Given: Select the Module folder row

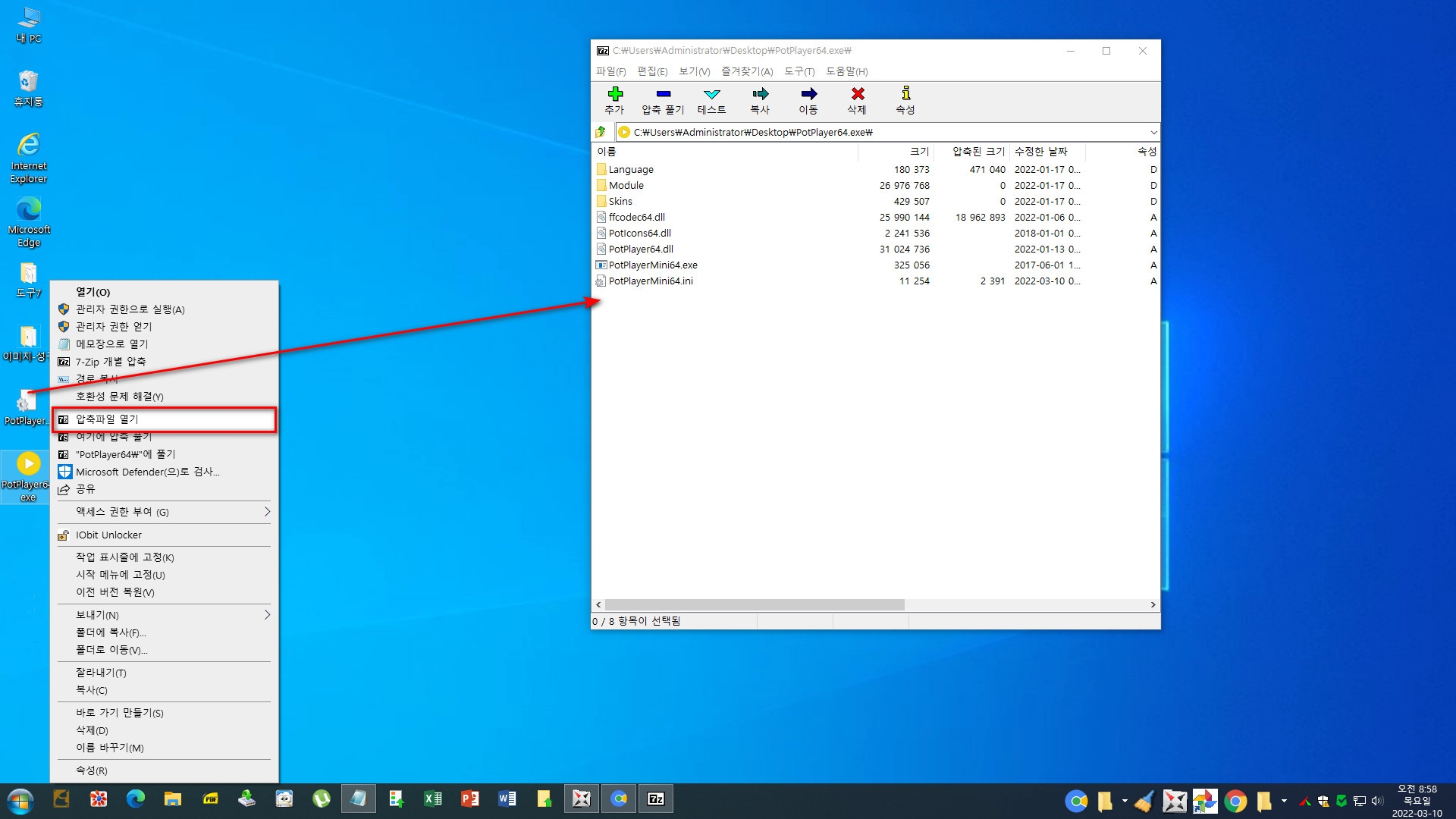Looking at the screenshot, I should 876,185.
